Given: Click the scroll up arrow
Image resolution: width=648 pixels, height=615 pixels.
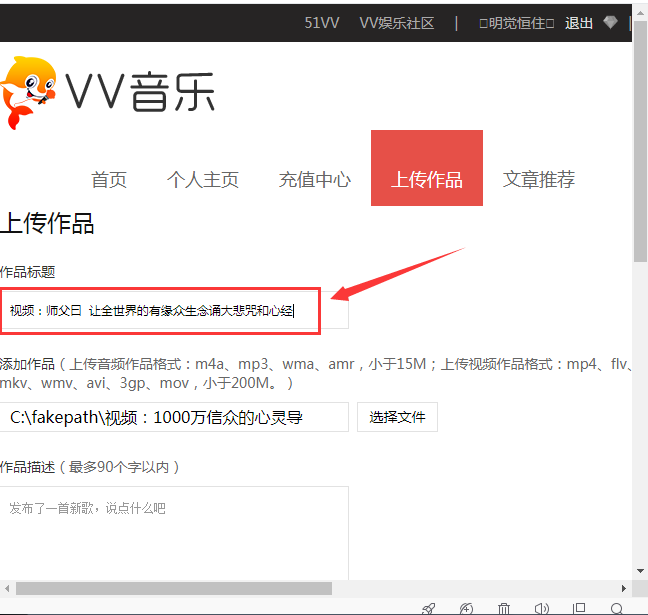Looking at the screenshot, I should coord(640,13).
